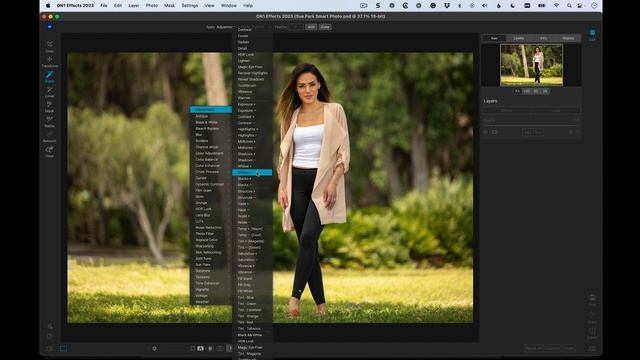The width and height of the screenshot is (640, 360).
Task: Choose Color Balance from the filter list
Action: point(211,159)
